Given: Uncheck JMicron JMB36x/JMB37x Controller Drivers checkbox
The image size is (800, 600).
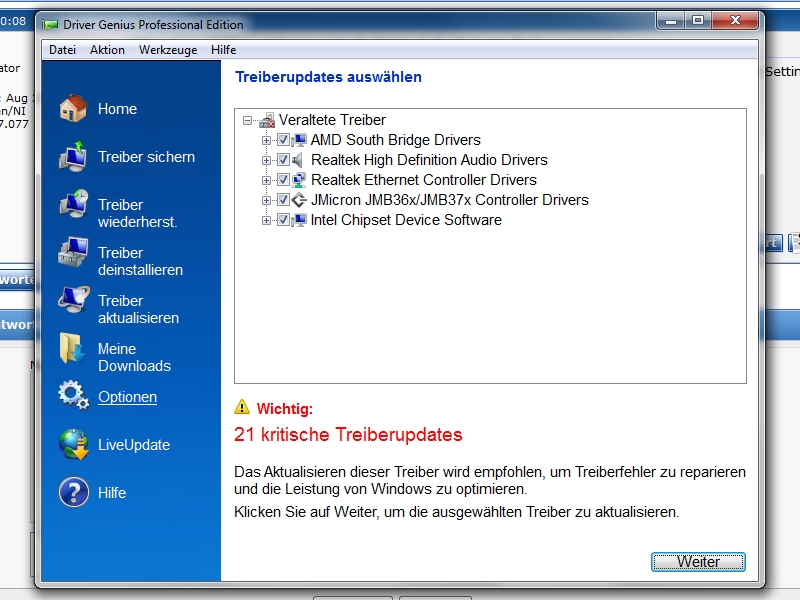Looking at the screenshot, I should point(283,200).
